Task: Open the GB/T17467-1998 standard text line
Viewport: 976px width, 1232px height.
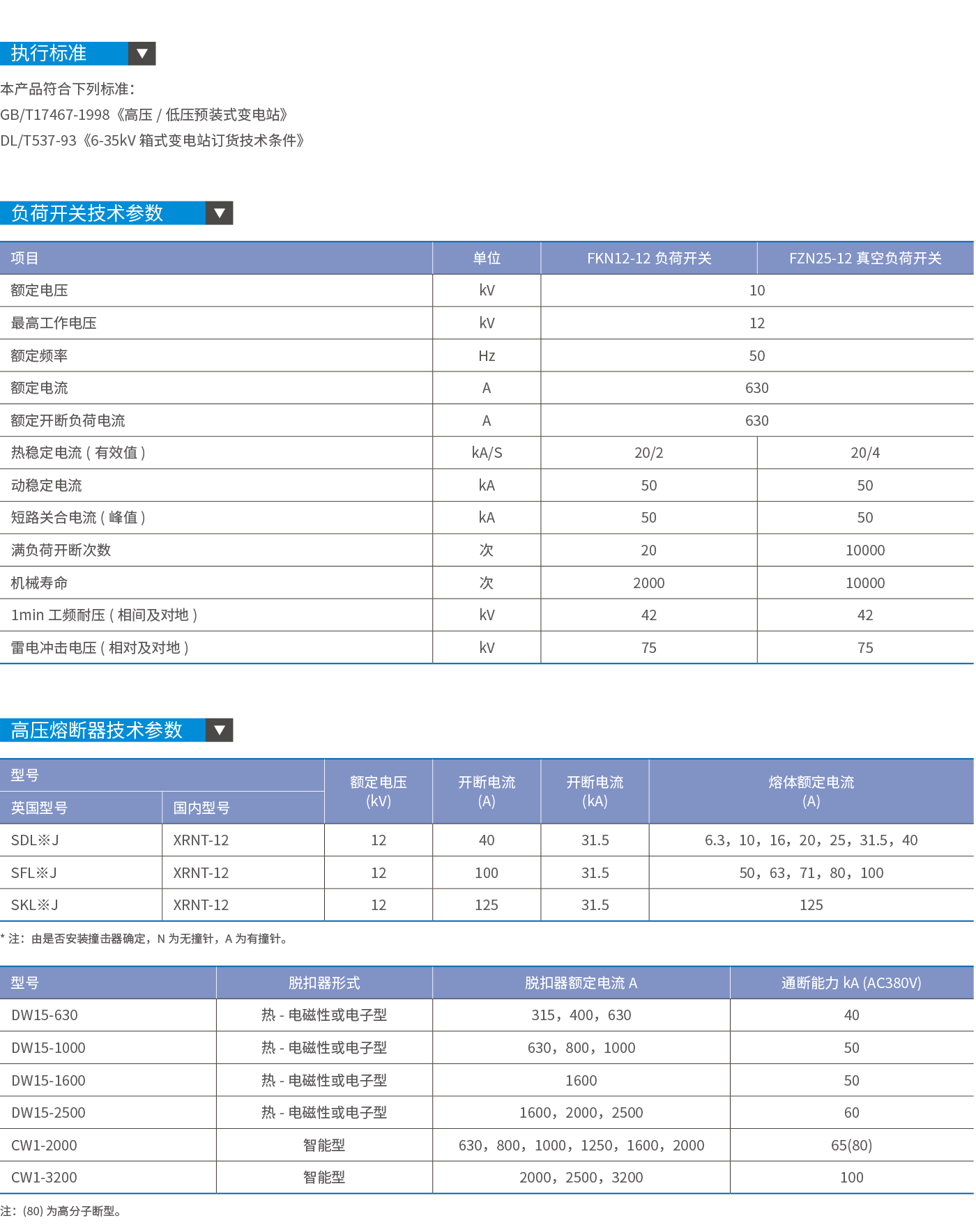Action: coord(144,115)
